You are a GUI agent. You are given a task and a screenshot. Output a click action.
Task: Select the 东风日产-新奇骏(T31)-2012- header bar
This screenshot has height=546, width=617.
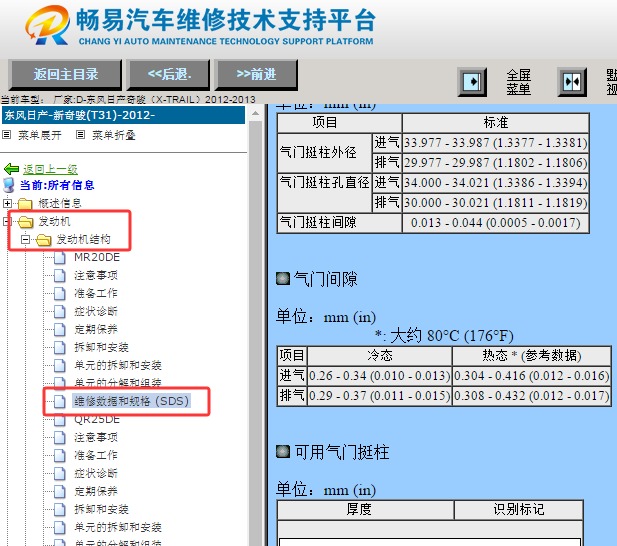click(x=123, y=115)
